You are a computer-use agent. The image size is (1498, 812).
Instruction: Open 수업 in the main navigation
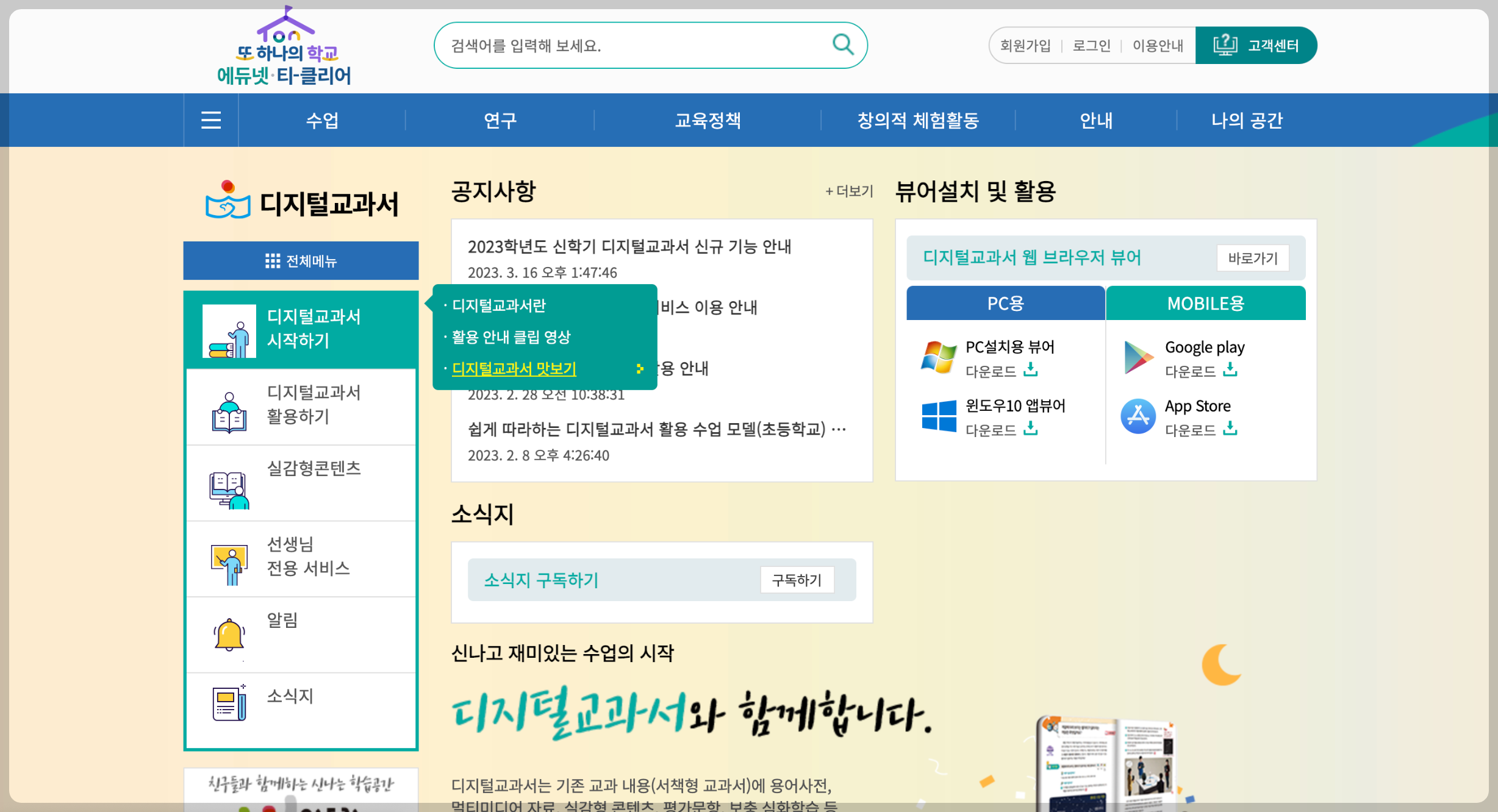point(322,120)
